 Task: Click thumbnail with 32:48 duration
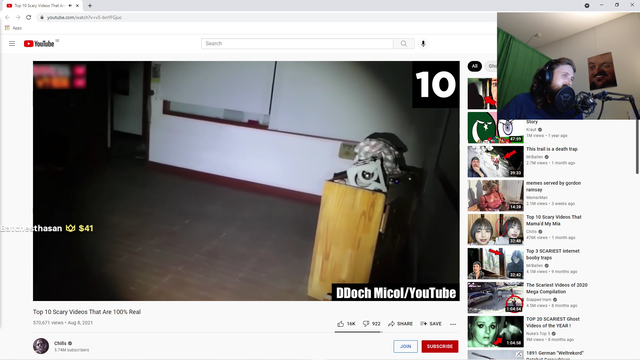[x=496, y=229]
